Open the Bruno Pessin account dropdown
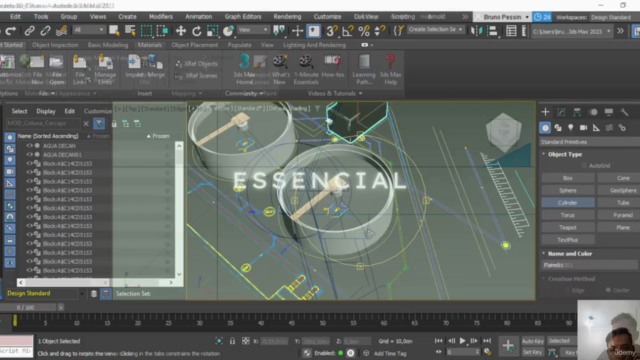Viewport: 640px width, 360px height. pyautogui.click(x=502, y=17)
